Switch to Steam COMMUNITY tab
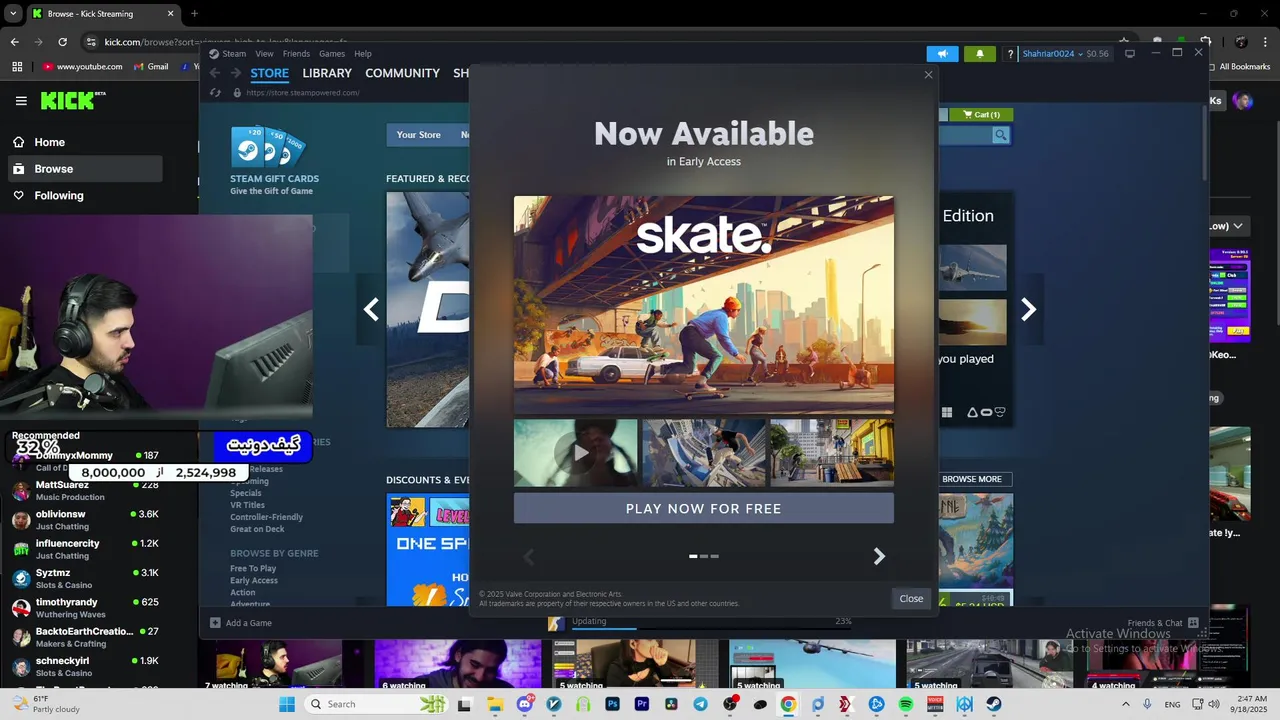The width and height of the screenshot is (1280, 720). pos(402,73)
